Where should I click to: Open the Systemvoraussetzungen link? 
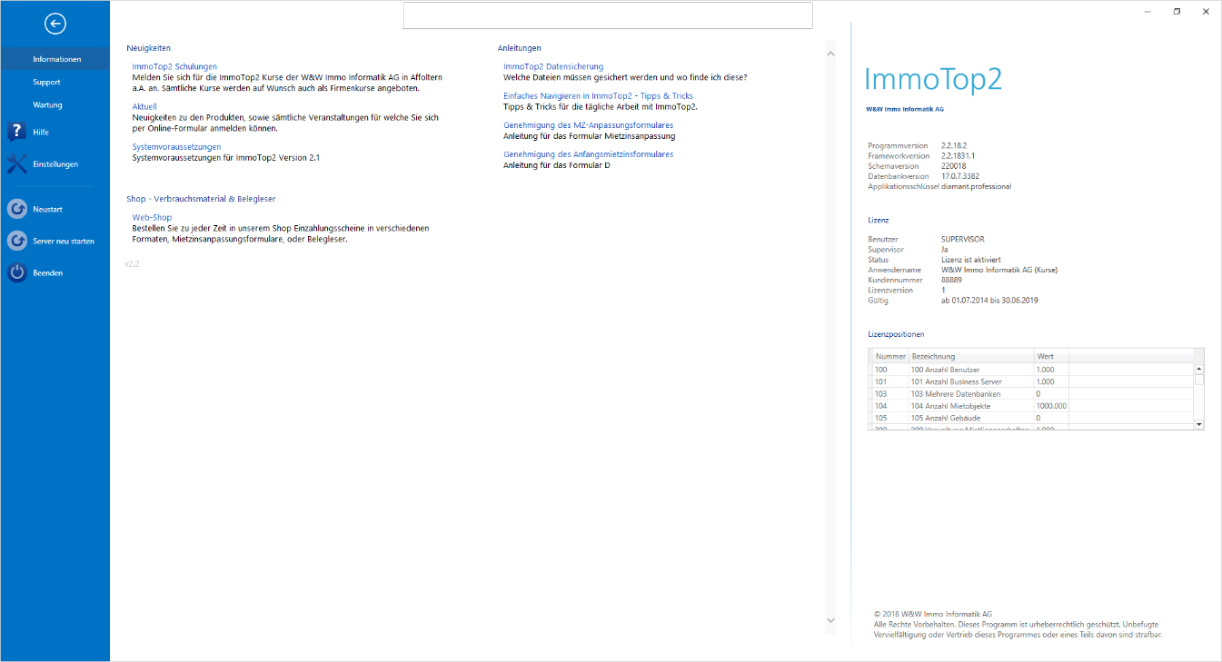coord(176,146)
